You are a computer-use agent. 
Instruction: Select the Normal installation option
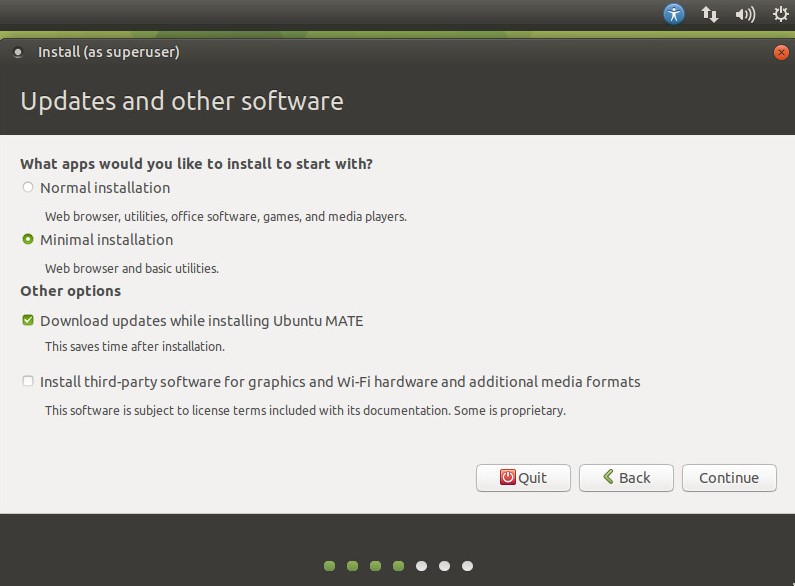[x=28, y=188]
